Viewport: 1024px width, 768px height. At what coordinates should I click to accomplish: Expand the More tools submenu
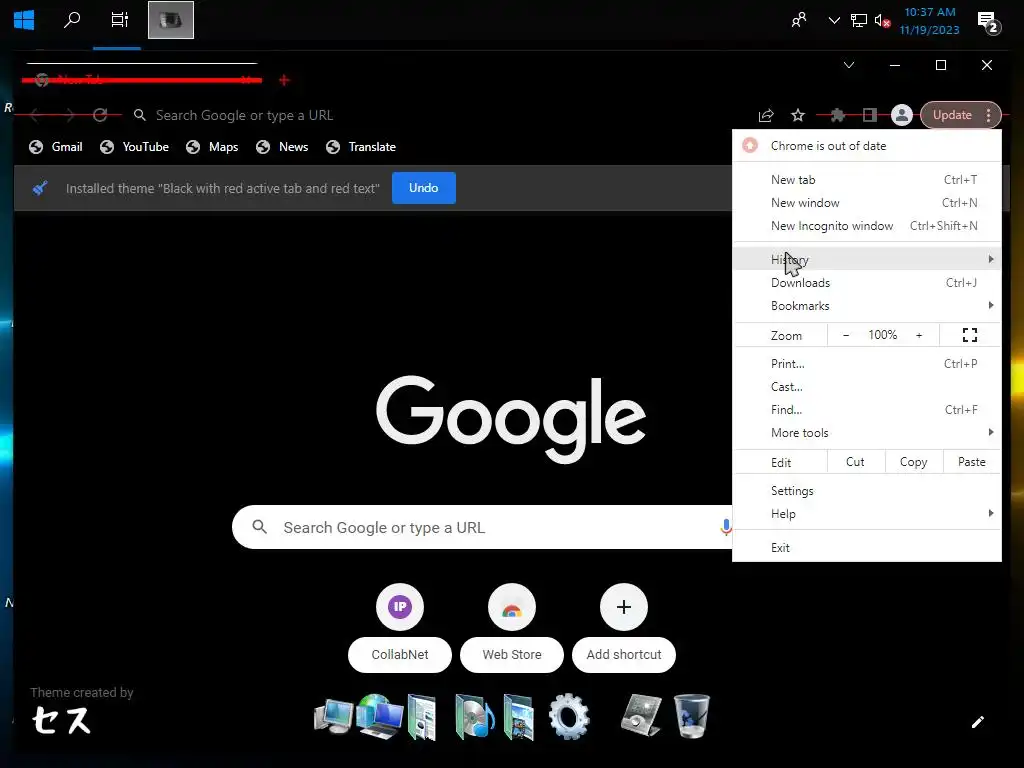[x=867, y=433]
